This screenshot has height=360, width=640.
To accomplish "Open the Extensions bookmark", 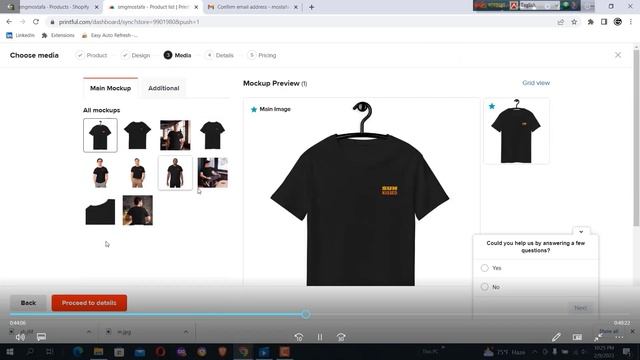I will click(58, 36).
